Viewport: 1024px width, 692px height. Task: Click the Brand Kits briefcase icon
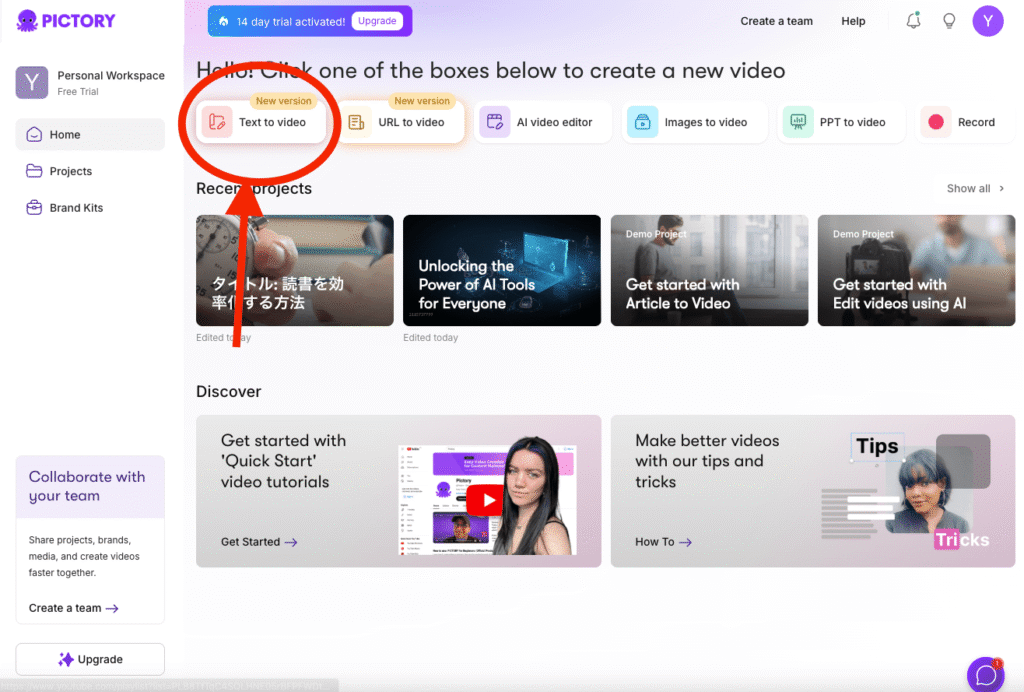pyautogui.click(x=34, y=208)
